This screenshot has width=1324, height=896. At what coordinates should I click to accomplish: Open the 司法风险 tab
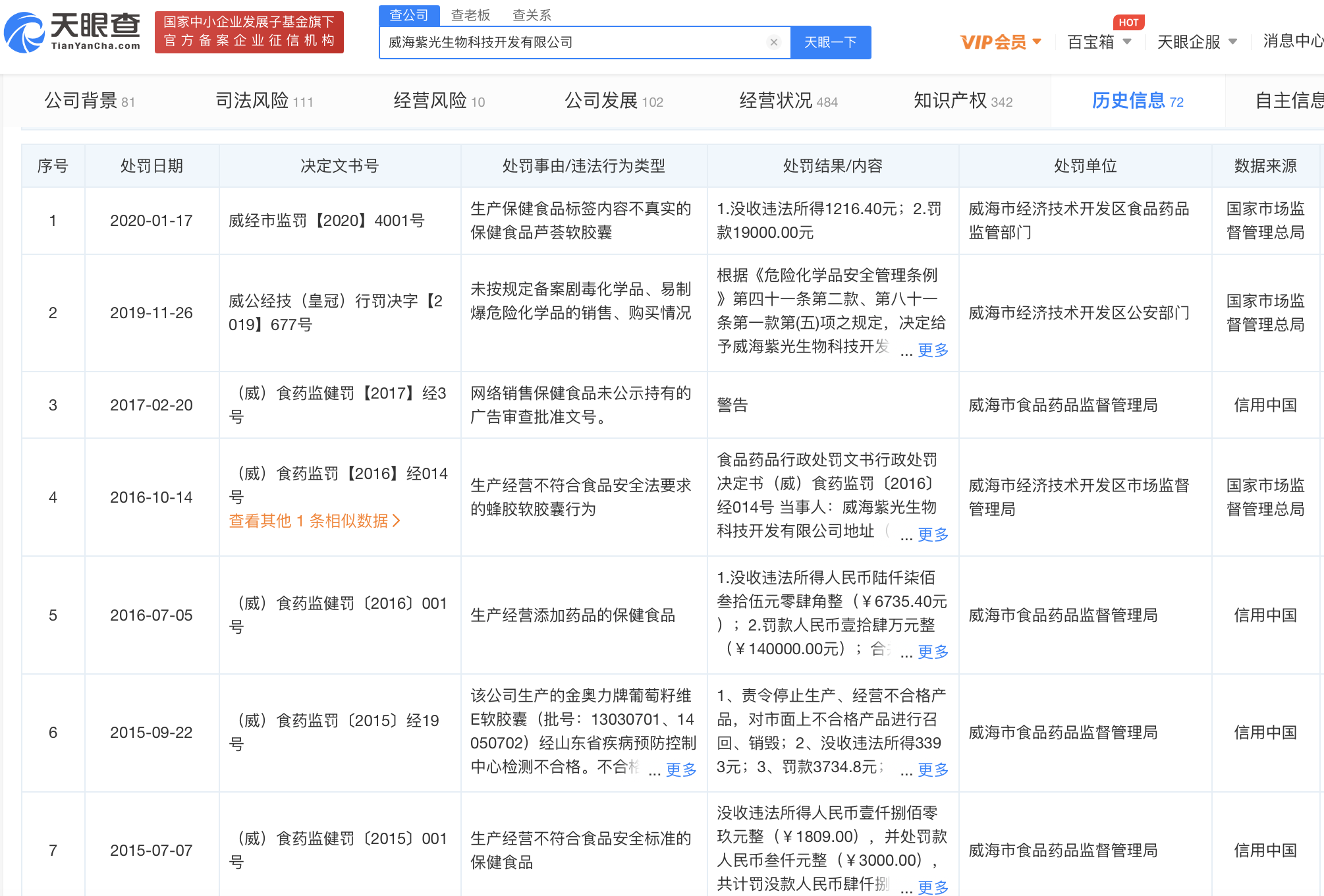tap(264, 101)
